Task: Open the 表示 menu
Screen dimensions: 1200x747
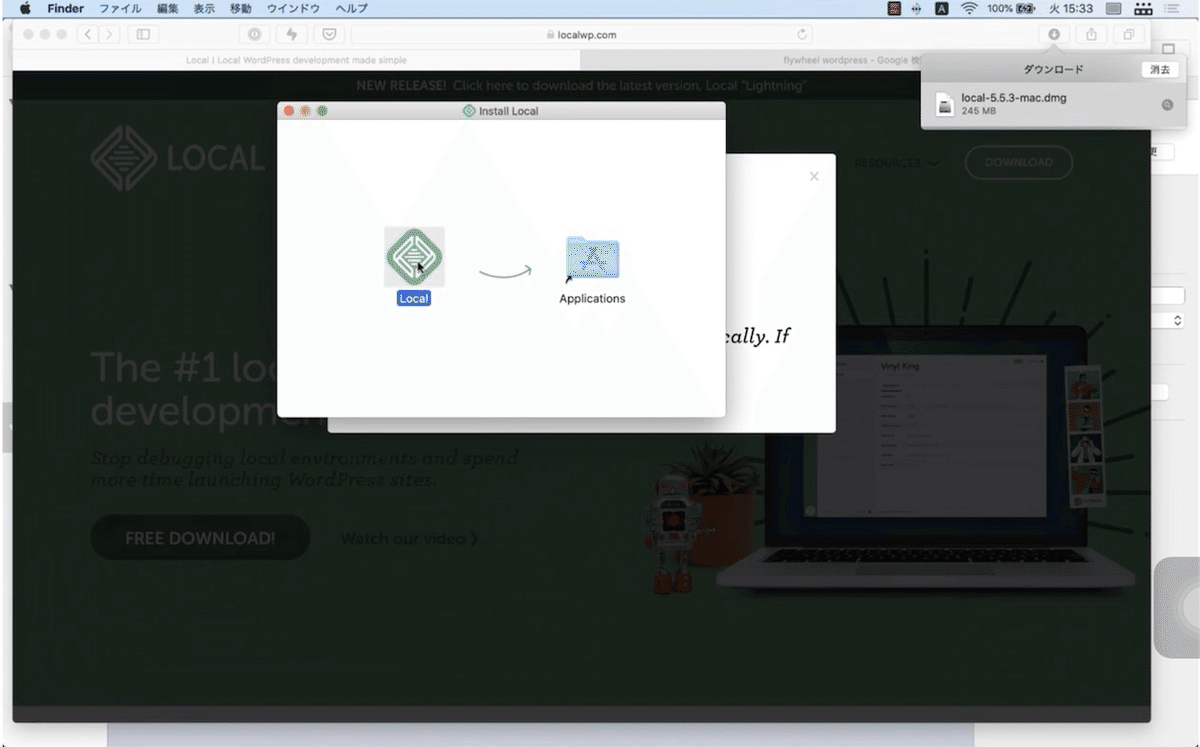Action: coord(204,8)
